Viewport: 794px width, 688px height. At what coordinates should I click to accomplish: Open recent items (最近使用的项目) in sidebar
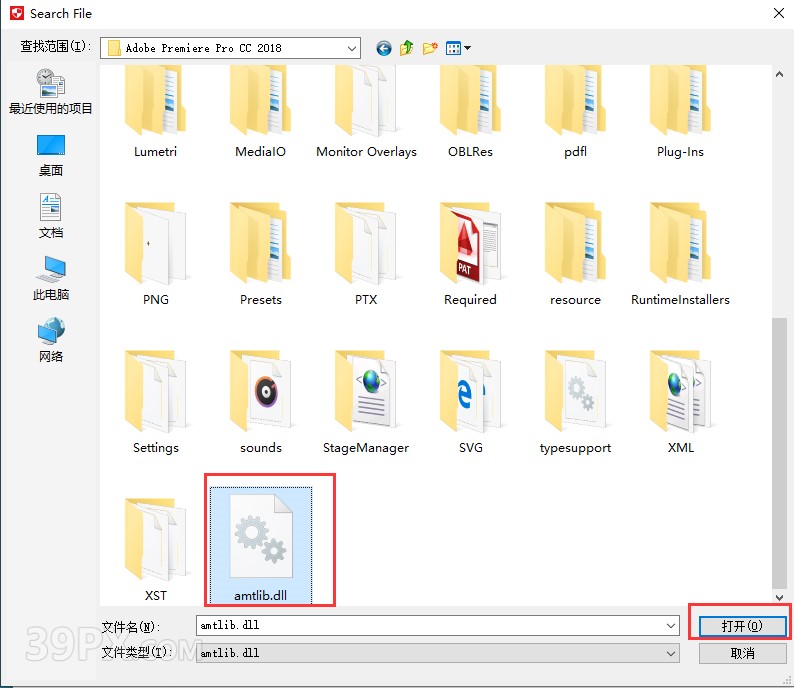coord(51,92)
